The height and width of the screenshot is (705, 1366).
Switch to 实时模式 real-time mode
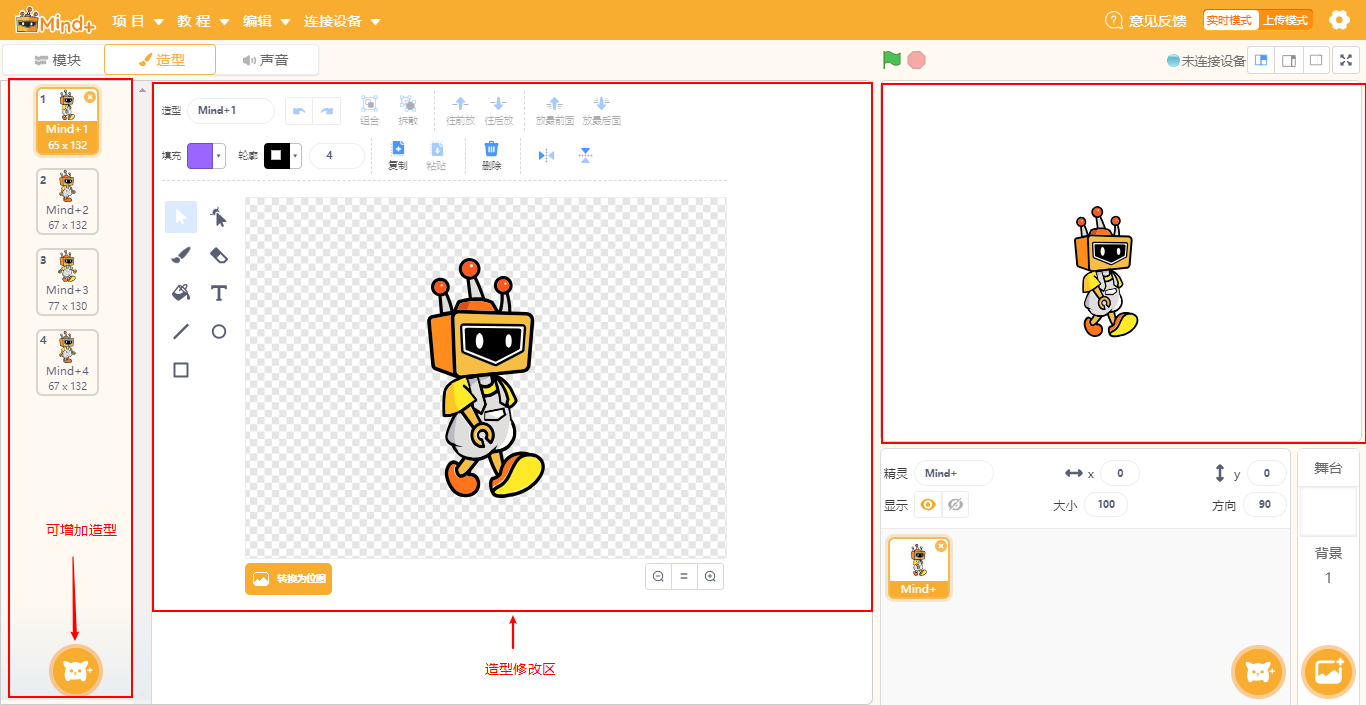coord(1229,20)
